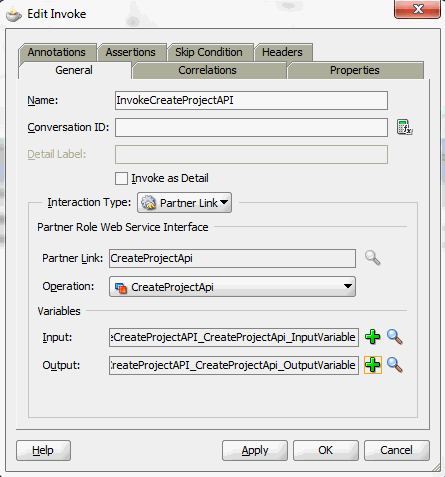
Task: Open the Interaction Type Partner Link dropdown
Action: (x=184, y=203)
